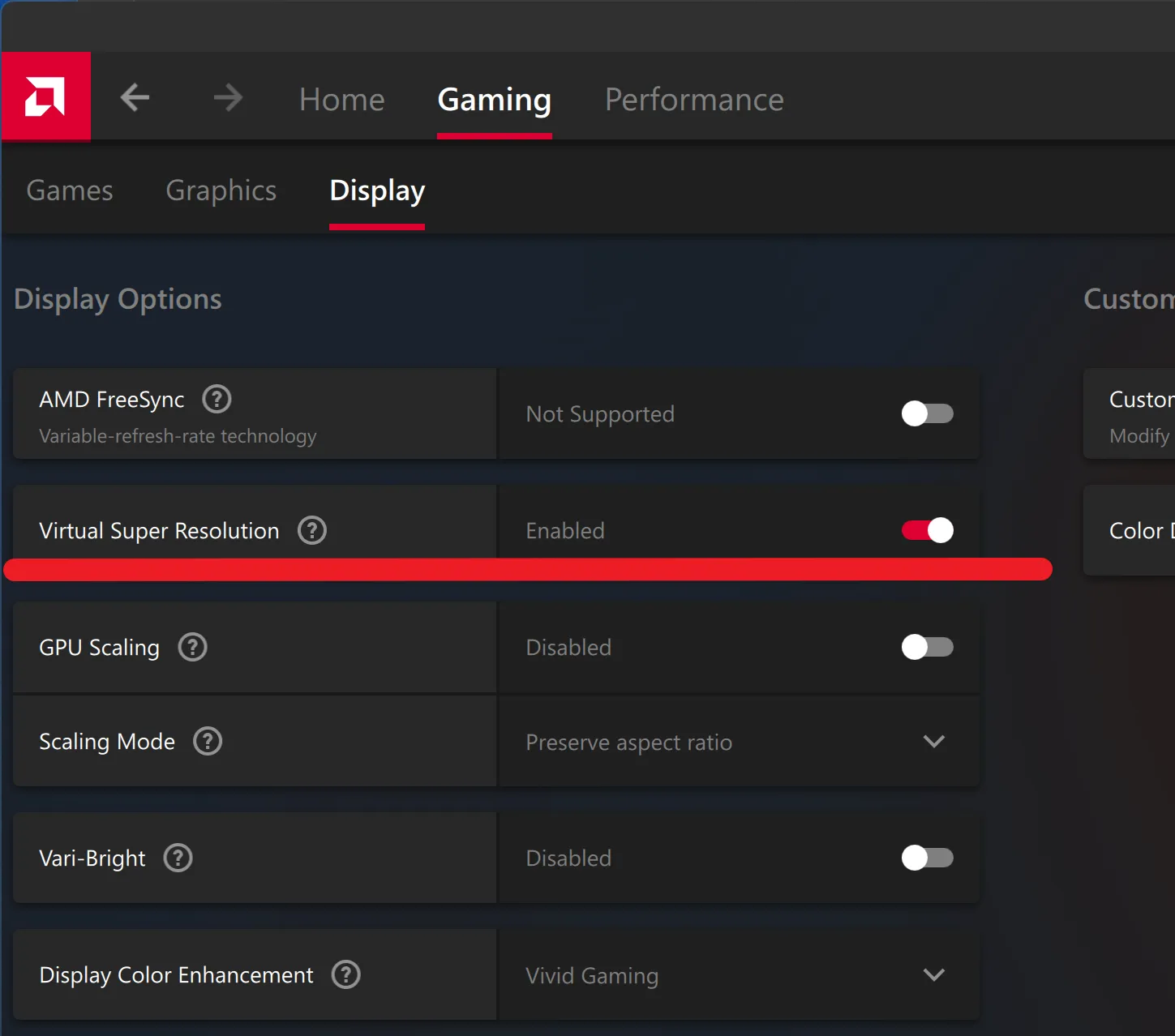Image resolution: width=1175 pixels, height=1036 pixels.
Task: Open the AMD FreeSync help tooltip
Action: tap(216, 399)
